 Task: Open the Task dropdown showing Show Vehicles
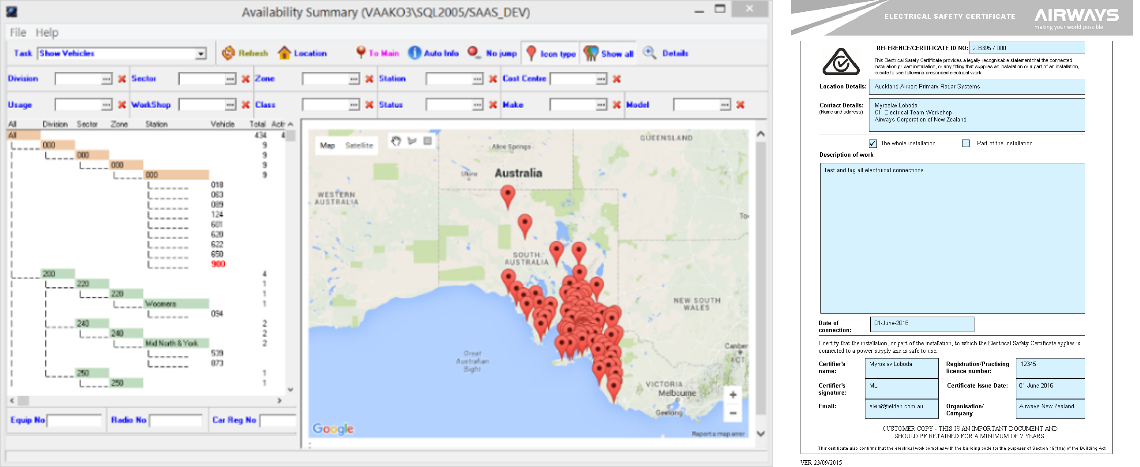pyautogui.click(x=201, y=54)
